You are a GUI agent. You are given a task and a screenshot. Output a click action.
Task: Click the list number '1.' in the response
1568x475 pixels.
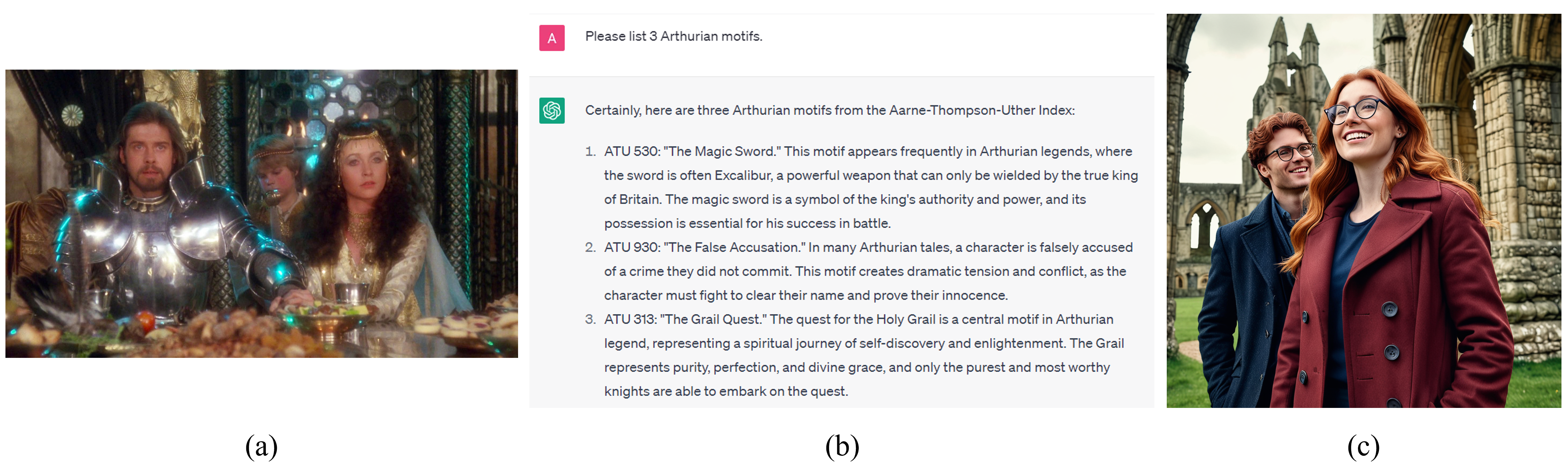[590, 152]
